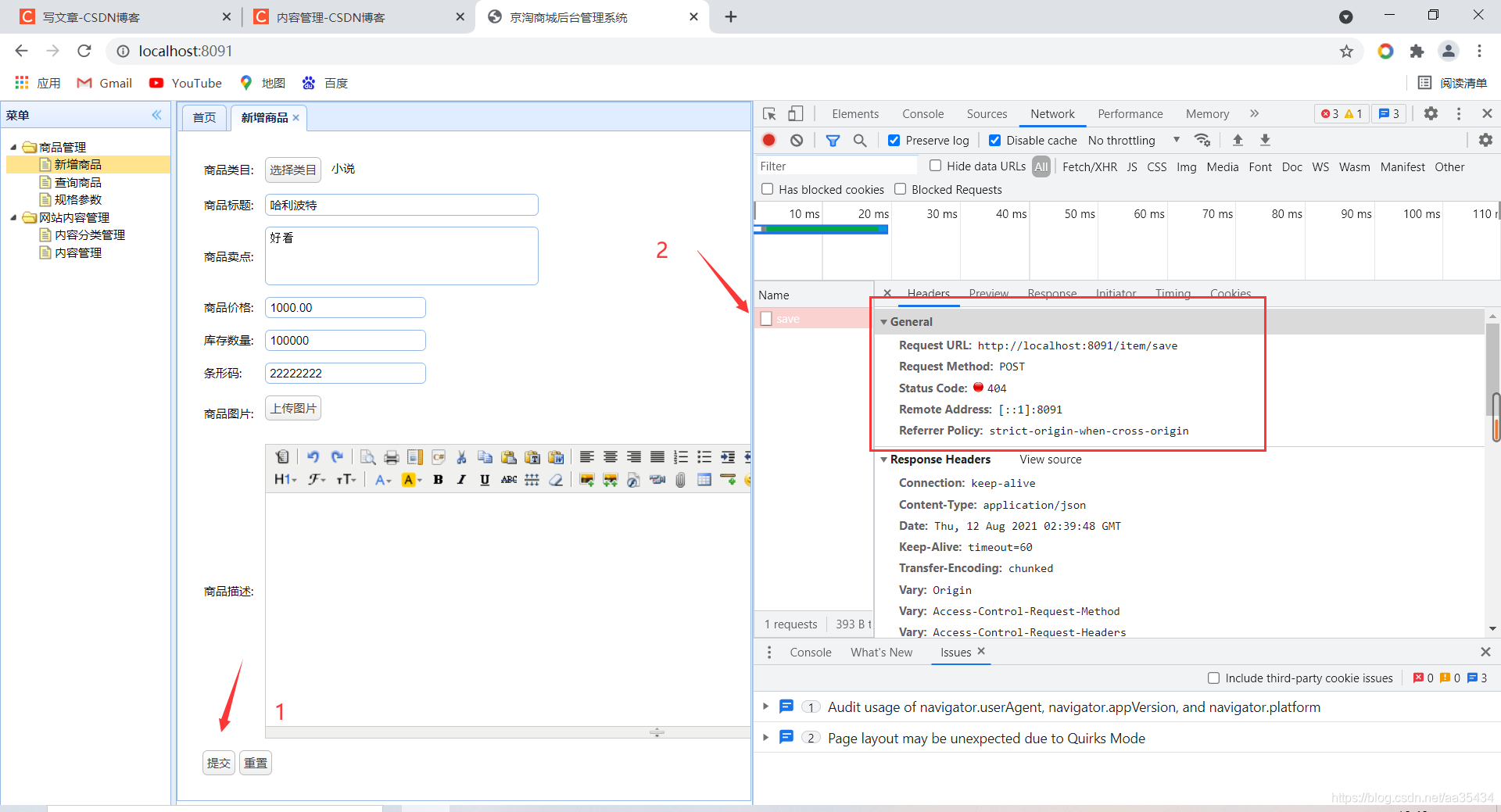Open the 首页 tab

204,117
